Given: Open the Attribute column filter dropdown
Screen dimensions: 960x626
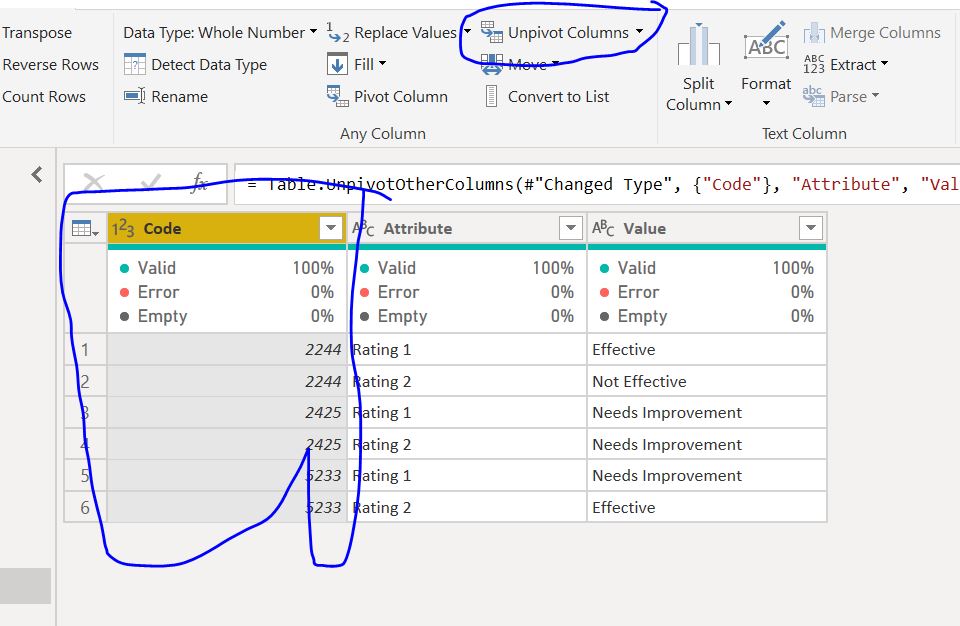Looking at the screenshot, I should 570,228.
